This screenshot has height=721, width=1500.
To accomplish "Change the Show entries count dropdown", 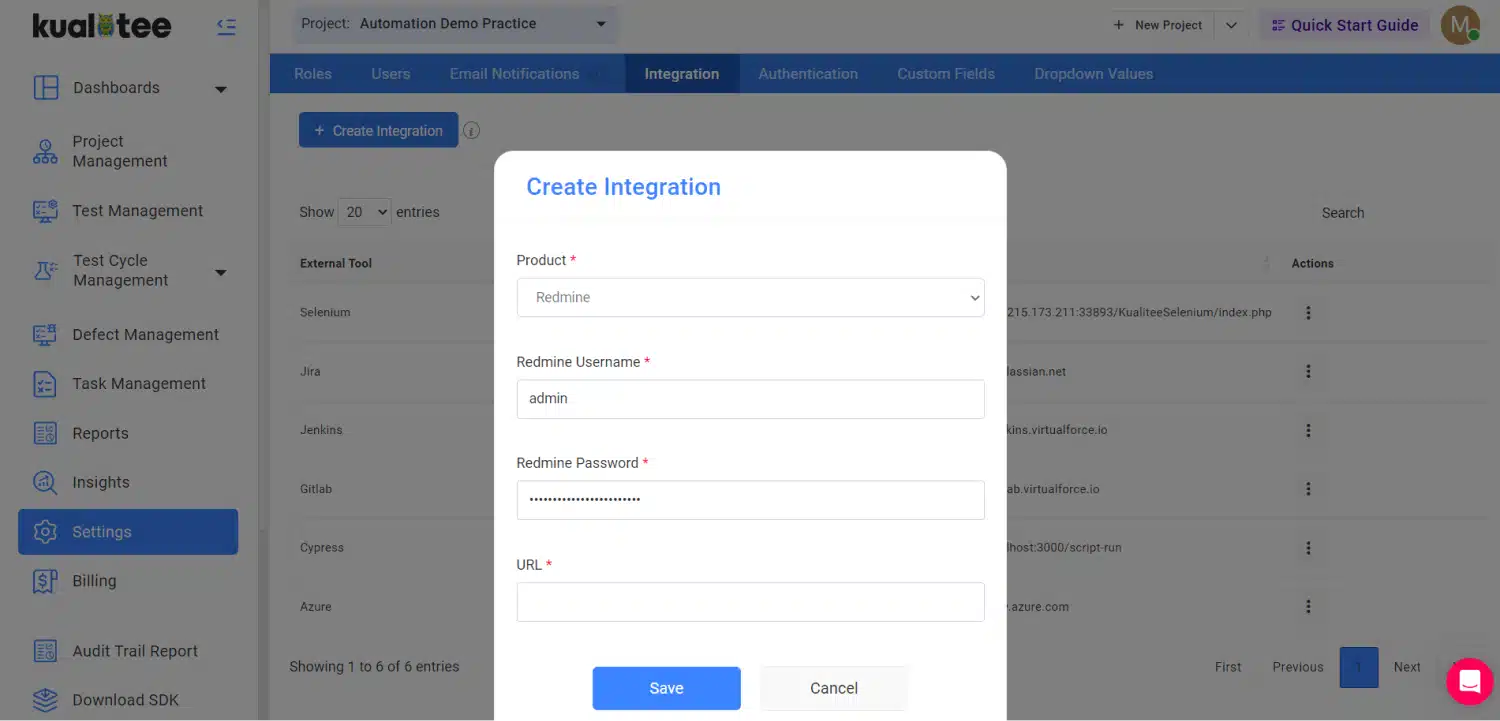I will pos(365,212).
